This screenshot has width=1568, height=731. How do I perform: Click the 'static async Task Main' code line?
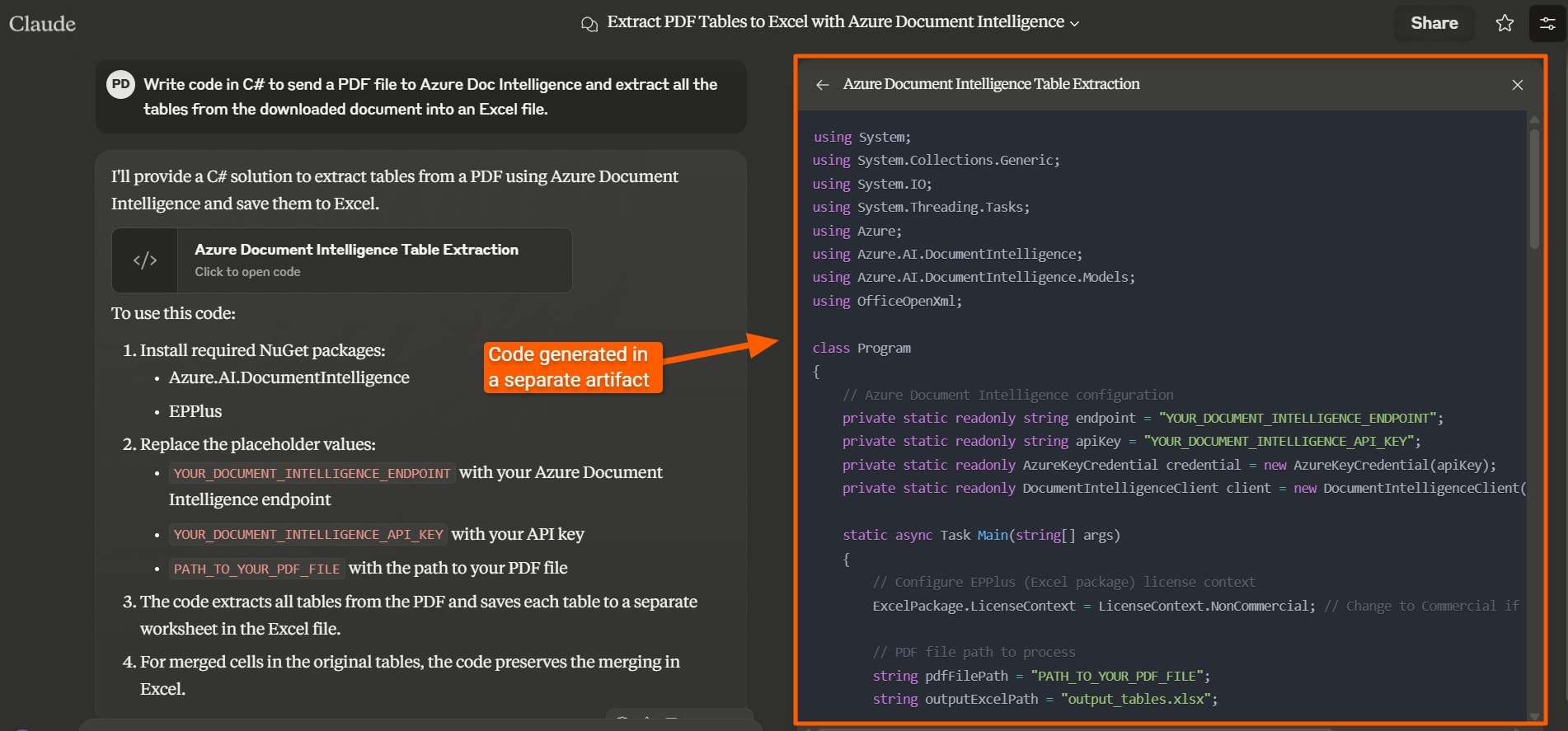[x=981, y=535]
